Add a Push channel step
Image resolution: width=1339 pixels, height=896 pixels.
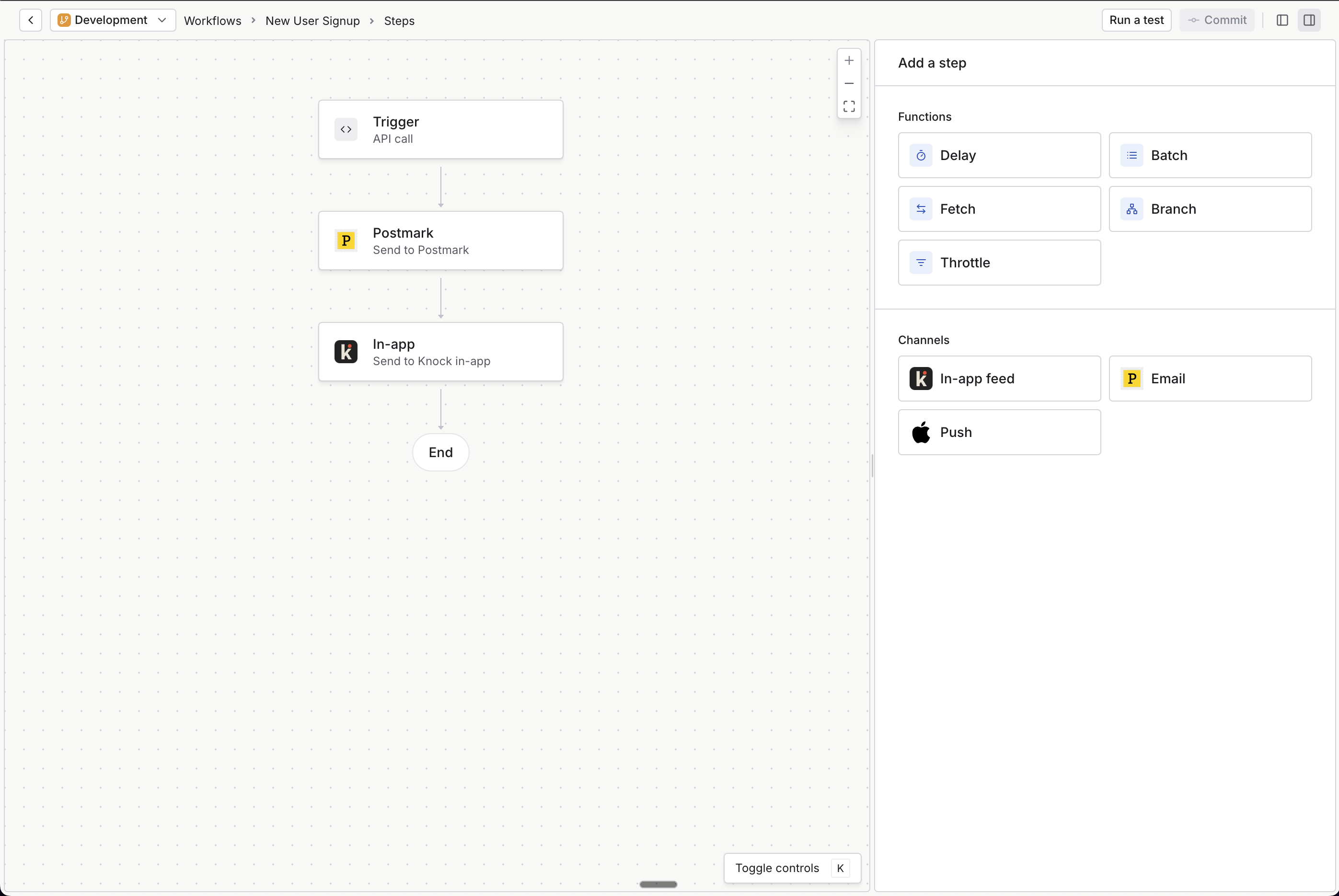998,432
